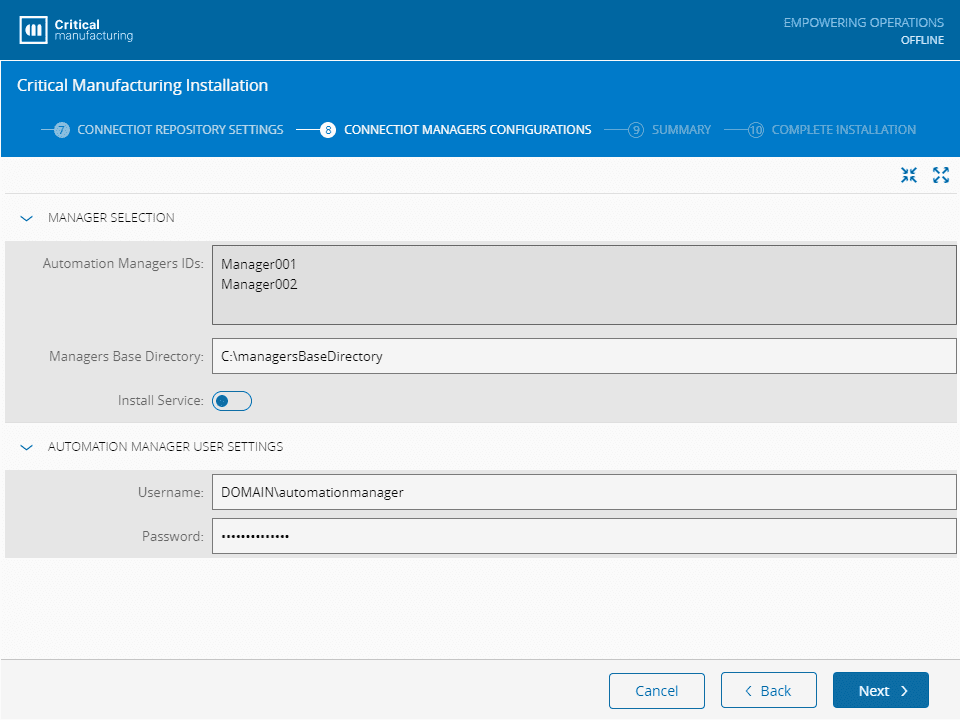Image resolution: width=960 pixels, height=720 pixels.
Task: Click step 9 circle icon
Action: 636,130
